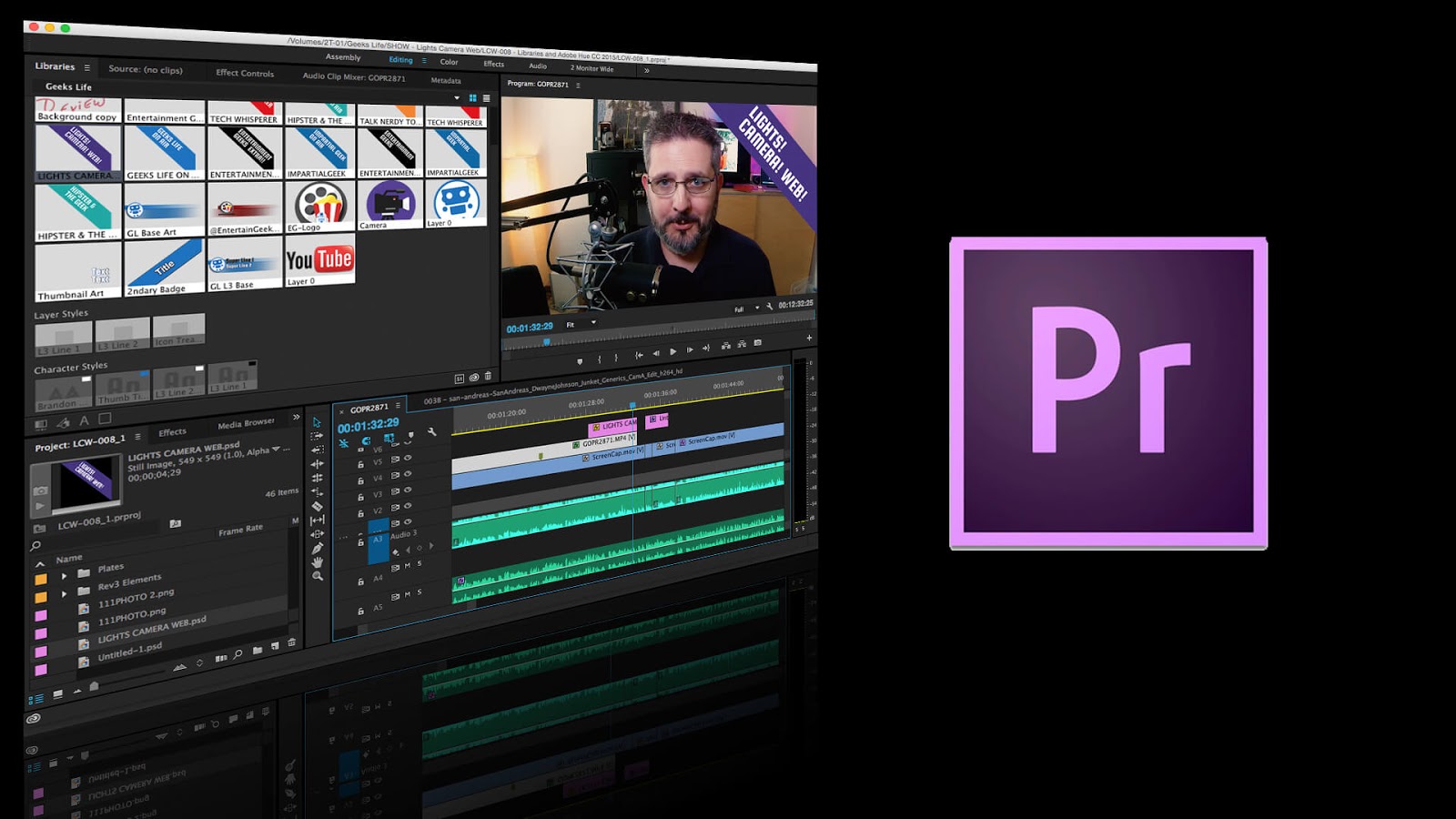Step back one frame in Program Monitor
This screenshot has width=1456, height=819.
tap(656, 353)
